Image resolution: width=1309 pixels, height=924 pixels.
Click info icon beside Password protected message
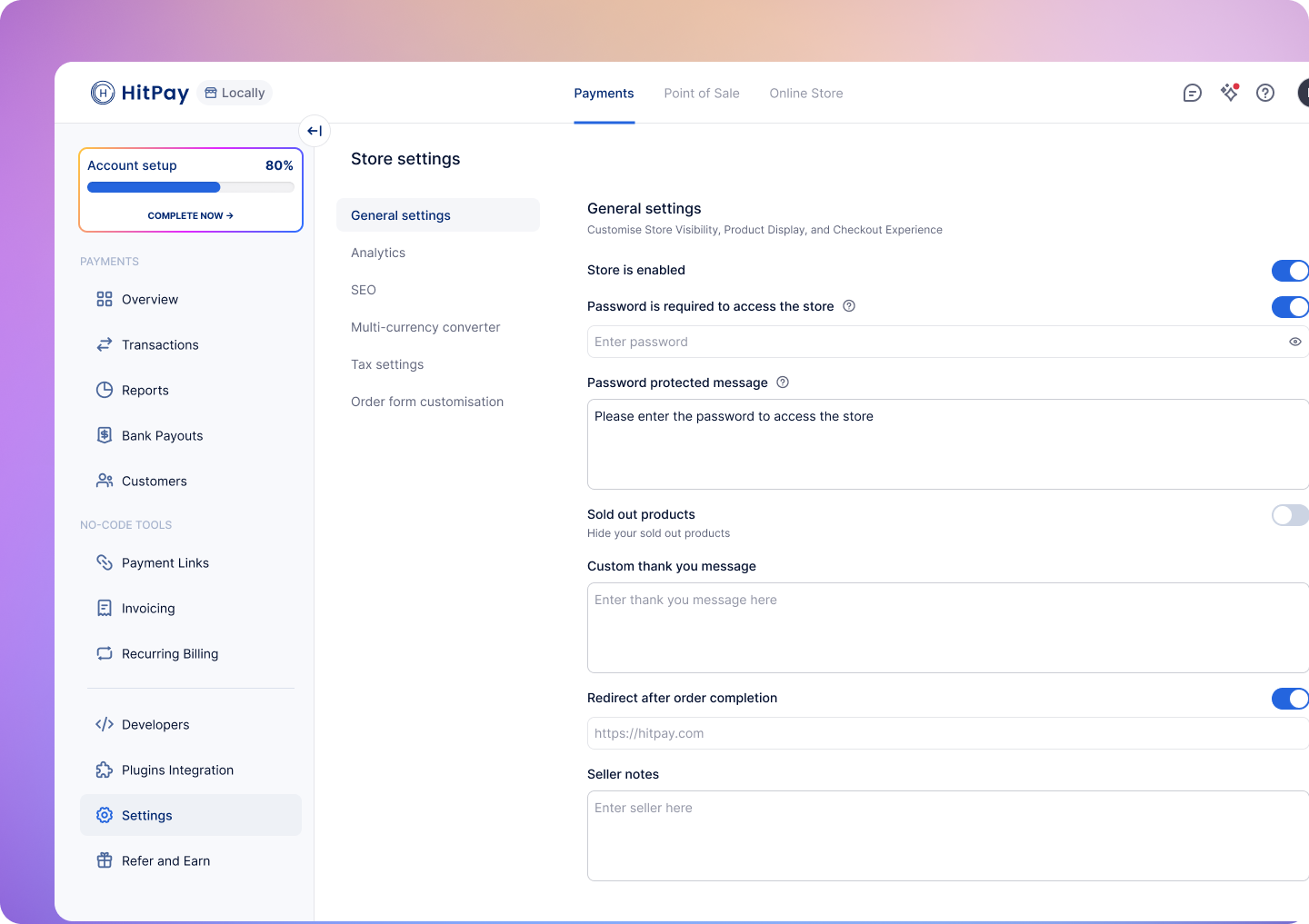[x=783, y=383]
